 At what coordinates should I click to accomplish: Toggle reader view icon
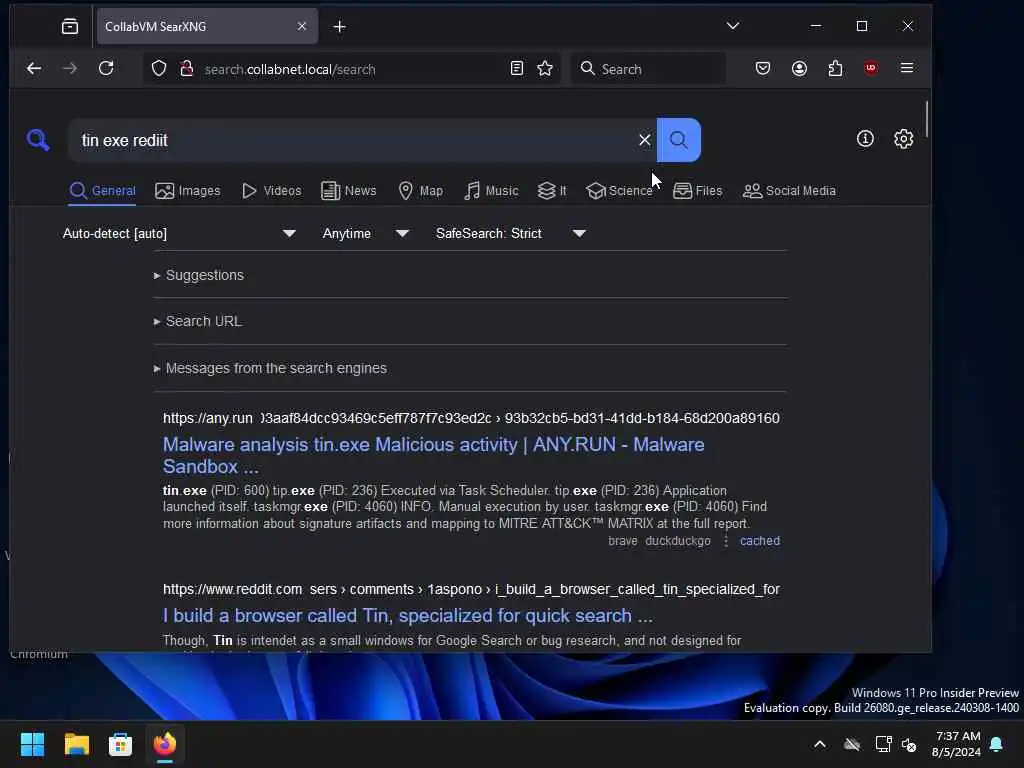pyautogui.click(x=517, y=69)
